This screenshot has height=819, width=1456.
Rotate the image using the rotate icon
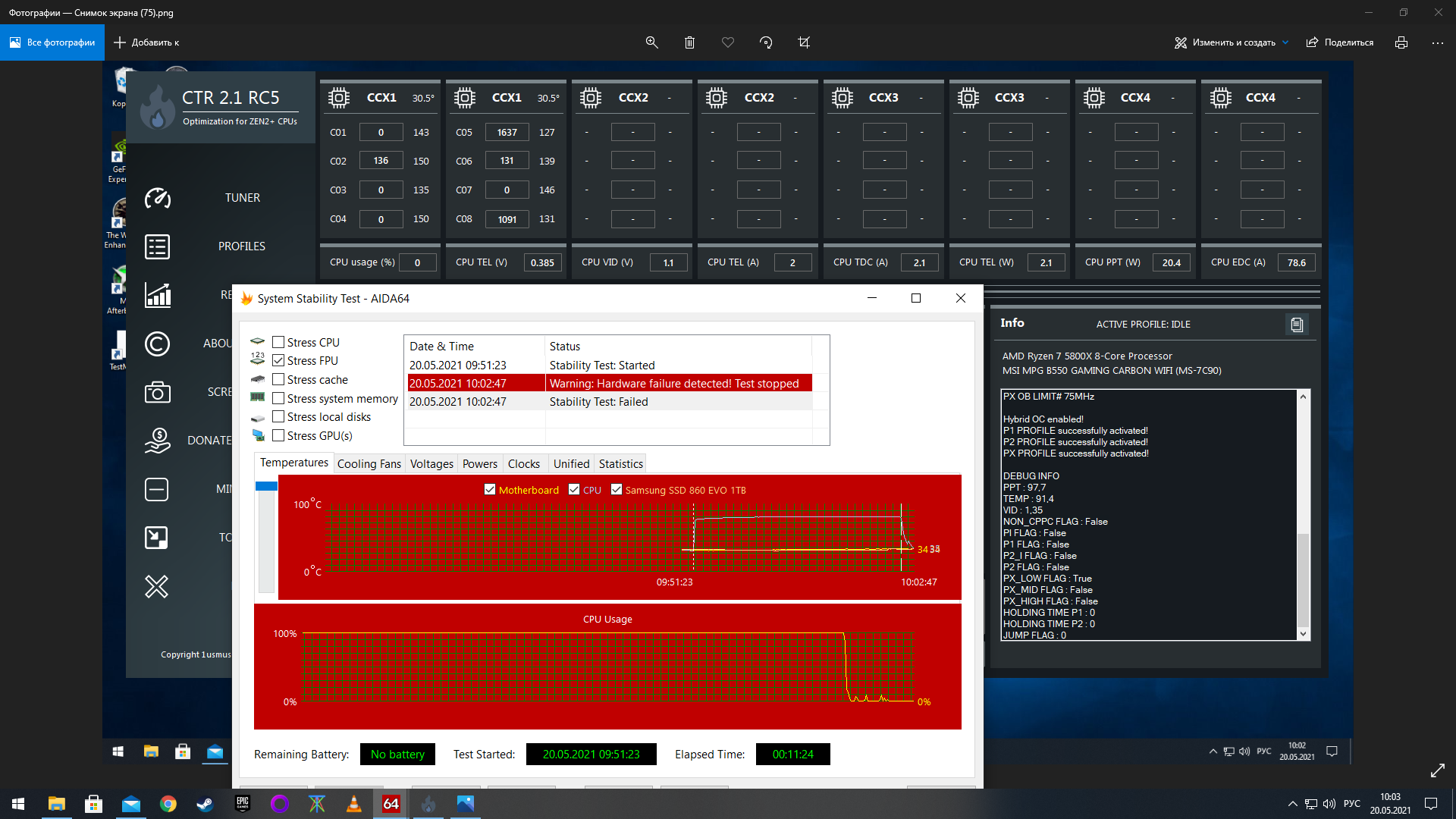[766, 42]
